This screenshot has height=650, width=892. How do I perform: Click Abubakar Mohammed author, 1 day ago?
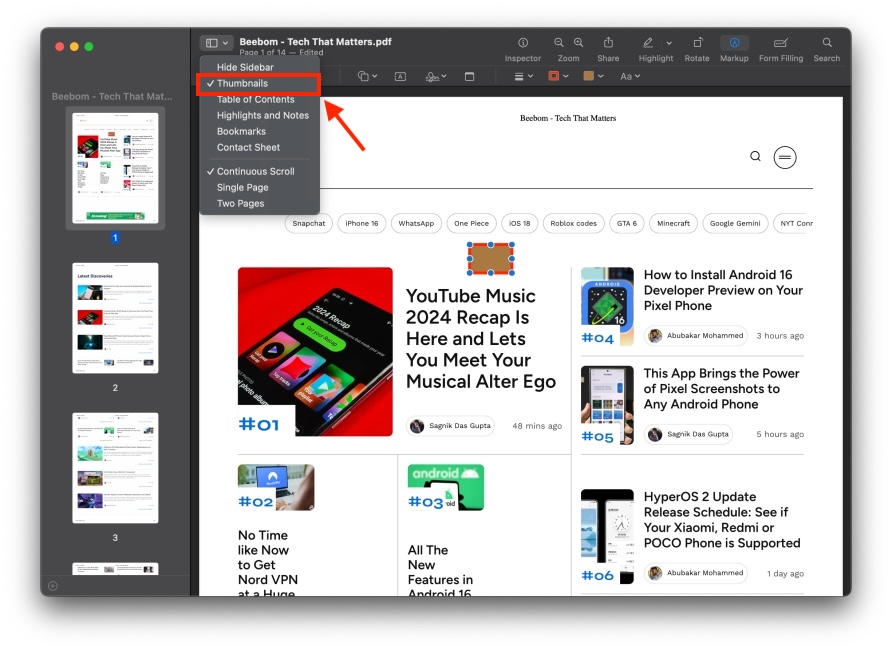pos(696,573)
